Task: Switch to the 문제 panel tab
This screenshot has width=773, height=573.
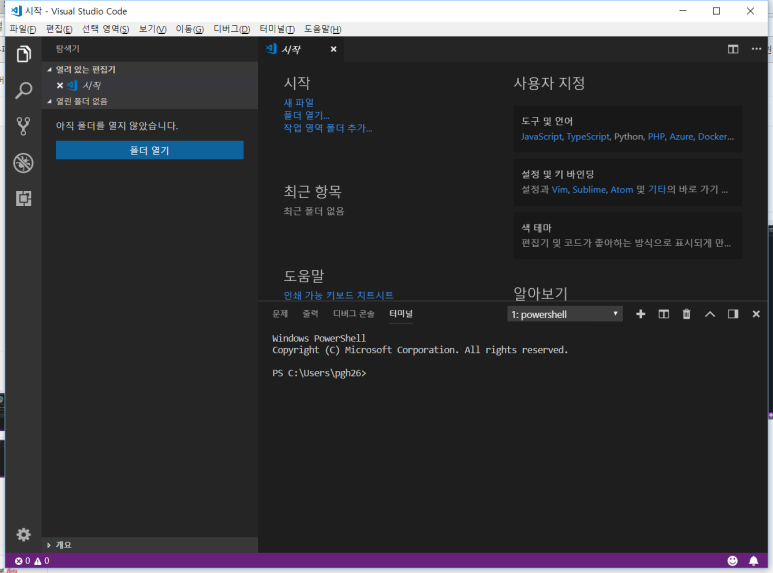Action: pos(280,314)
